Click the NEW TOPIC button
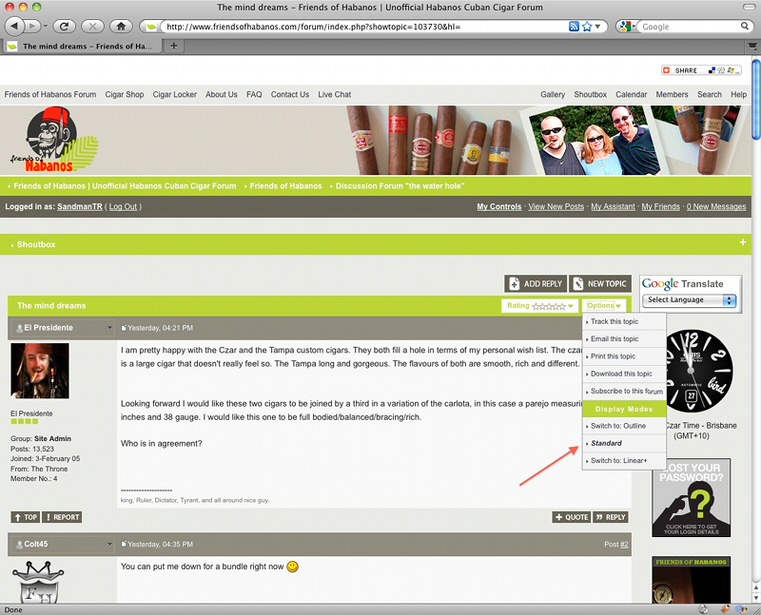Viewport: 761px width, 615px height. (x=600, y=284)
